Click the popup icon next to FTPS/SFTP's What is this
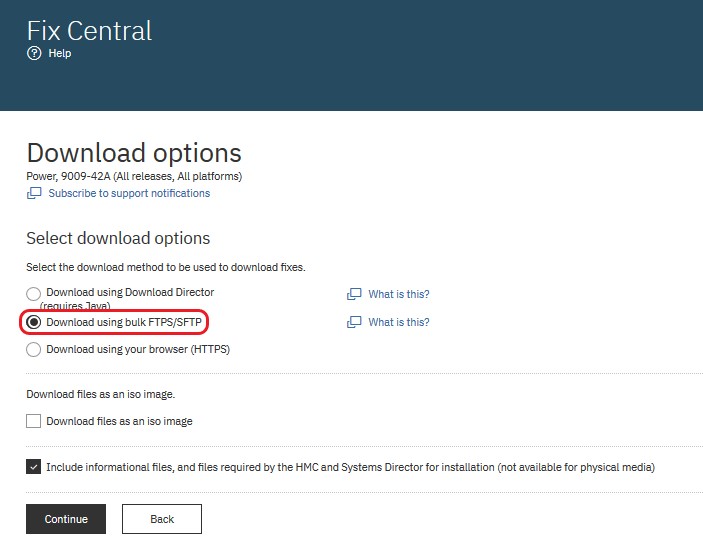Viewport: 703px width, 549px height. (353, 323)
